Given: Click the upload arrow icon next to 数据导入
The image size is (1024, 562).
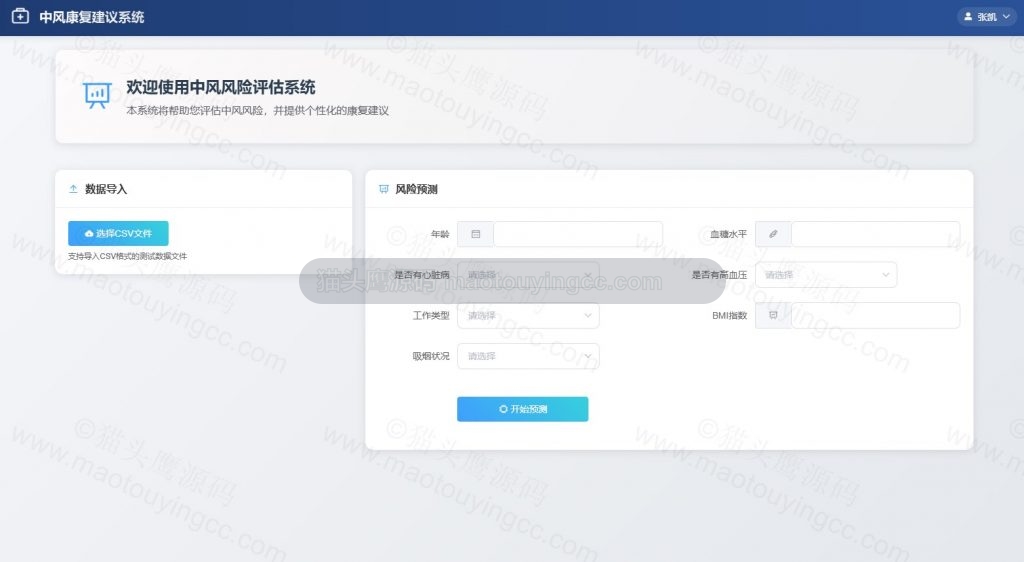Looking at the screenshot, I should pos(73,189).
